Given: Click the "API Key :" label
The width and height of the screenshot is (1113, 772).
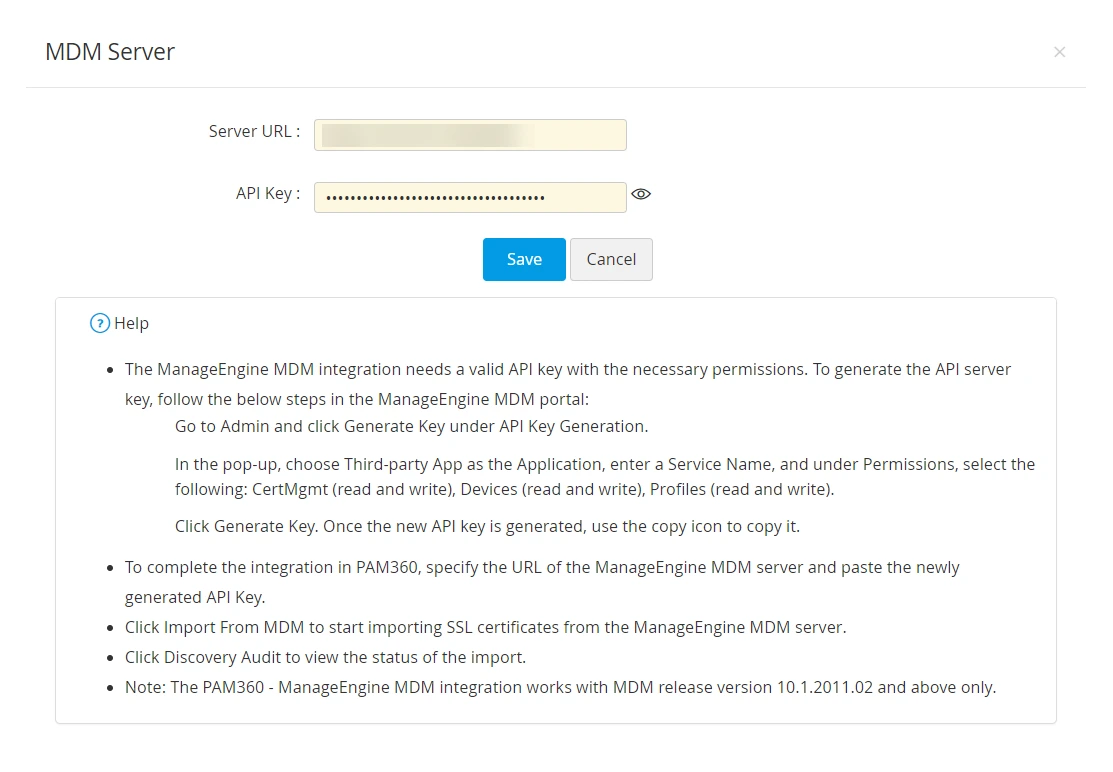Looking at the screenshot, I should point(268,194).
